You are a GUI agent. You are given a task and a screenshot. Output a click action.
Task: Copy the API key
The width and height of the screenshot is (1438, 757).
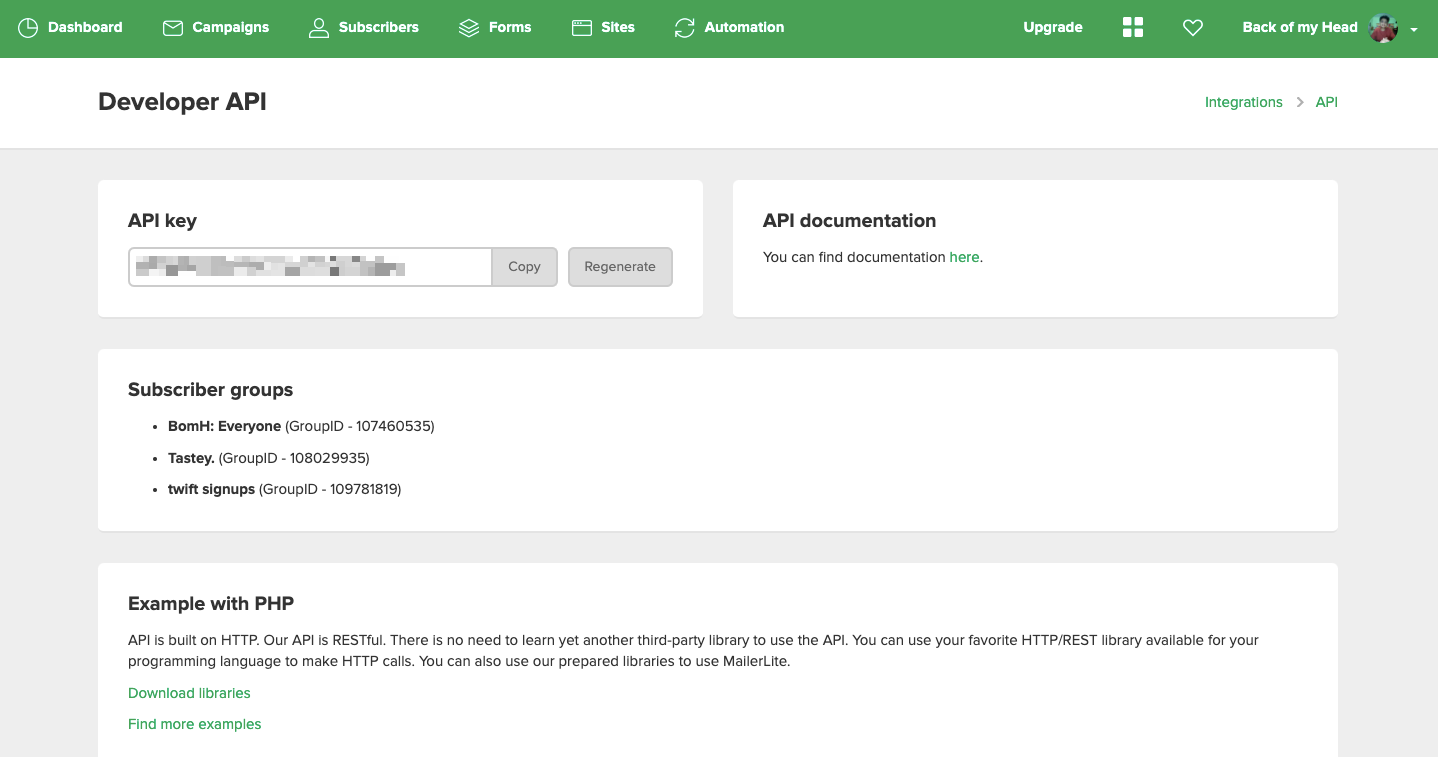point(524,267)
